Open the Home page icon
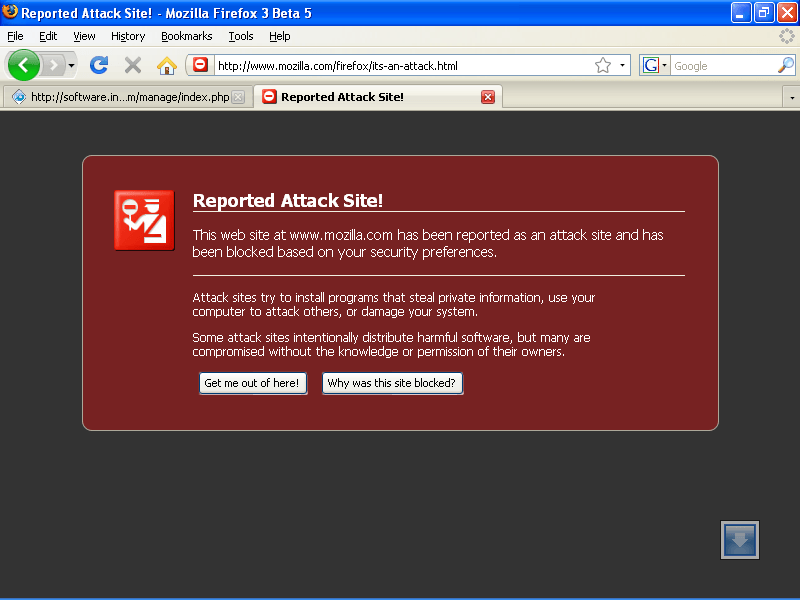 [167, 65]
